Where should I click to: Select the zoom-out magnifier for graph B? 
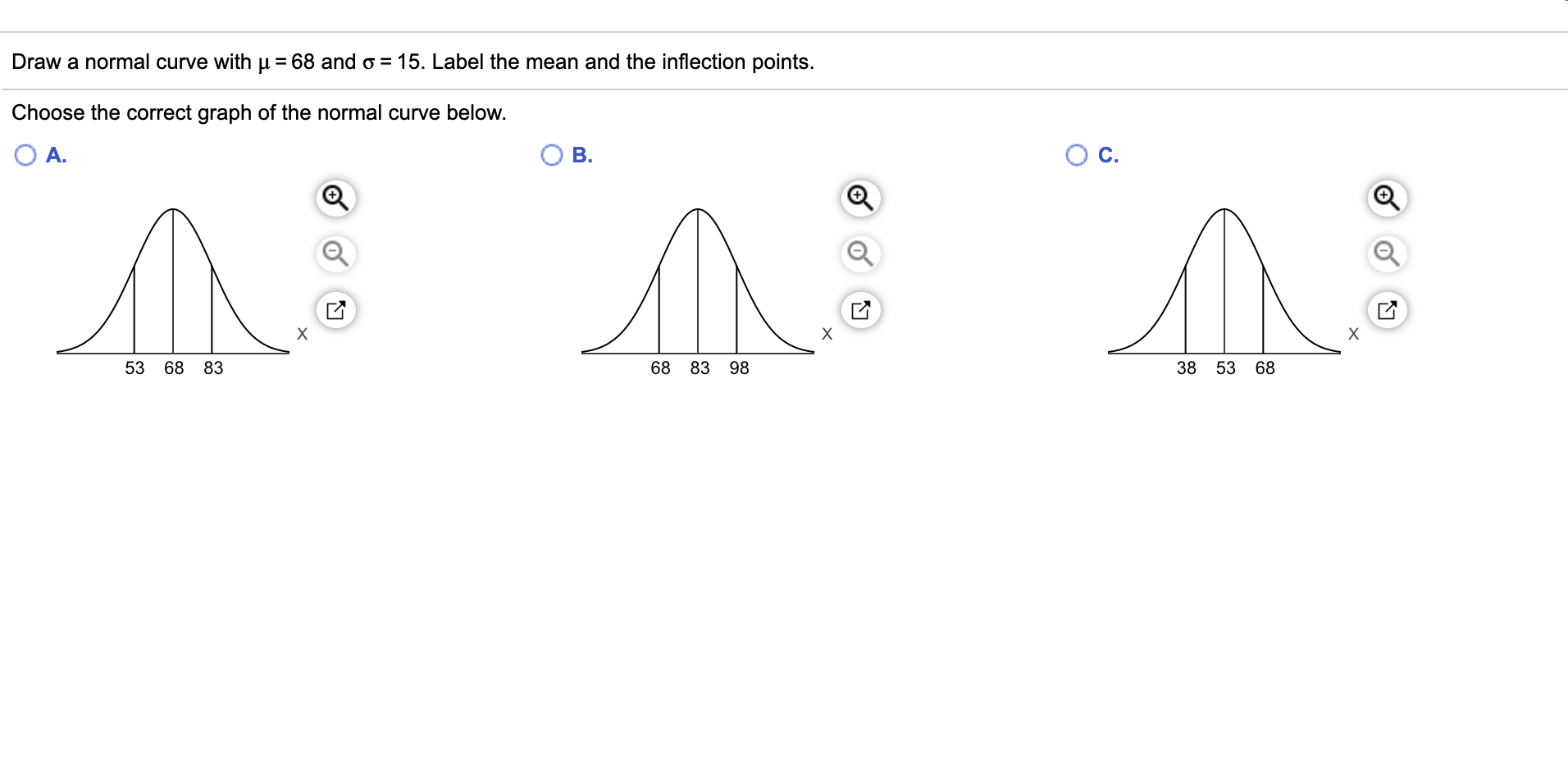click(x=860, y=254)
